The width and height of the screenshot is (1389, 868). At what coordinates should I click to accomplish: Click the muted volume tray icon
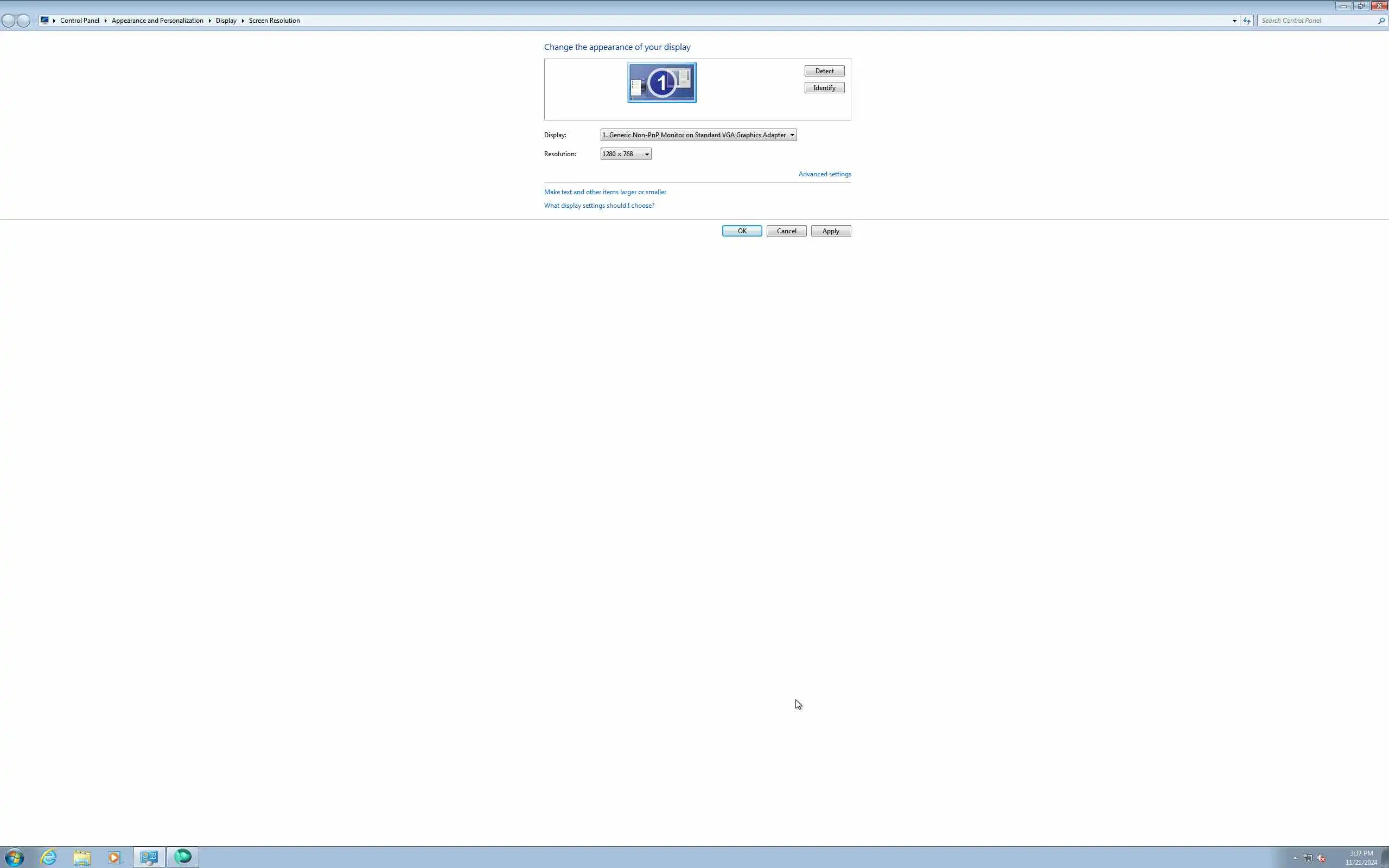(x=1321, y=858)
